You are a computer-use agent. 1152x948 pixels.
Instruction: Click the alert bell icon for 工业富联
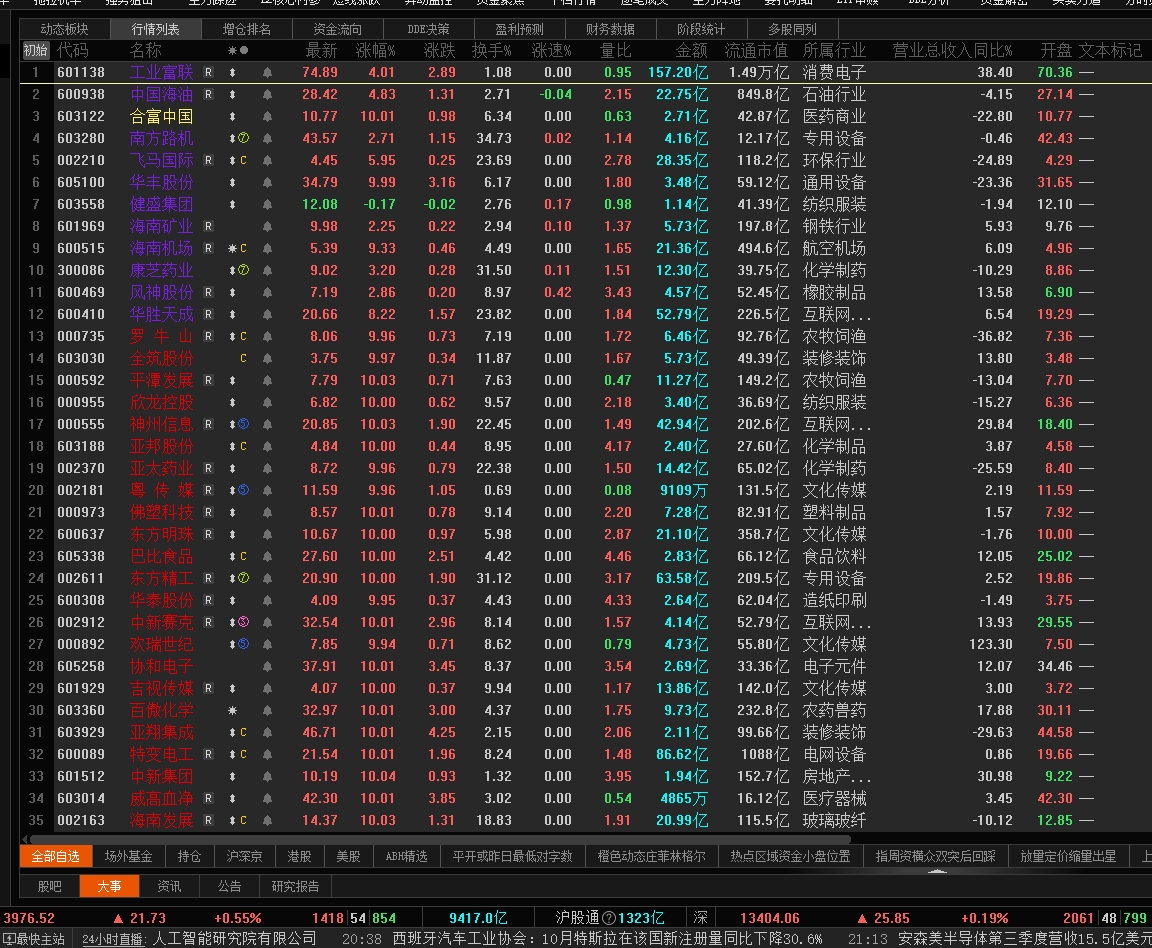(x=267, y=73)
